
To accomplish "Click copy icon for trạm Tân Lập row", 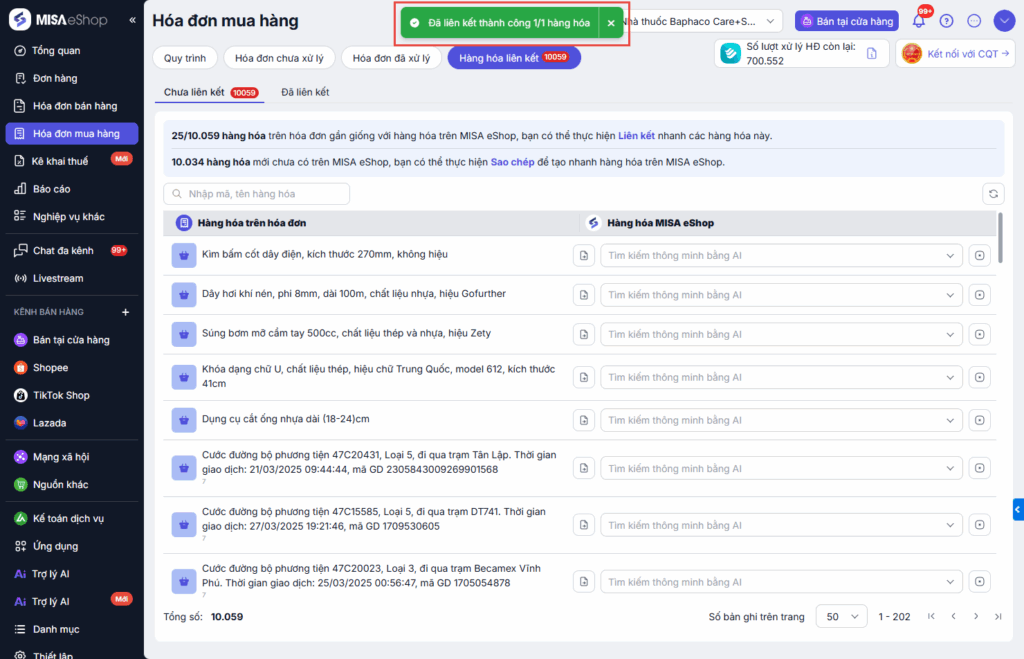I will pos(584,468).
